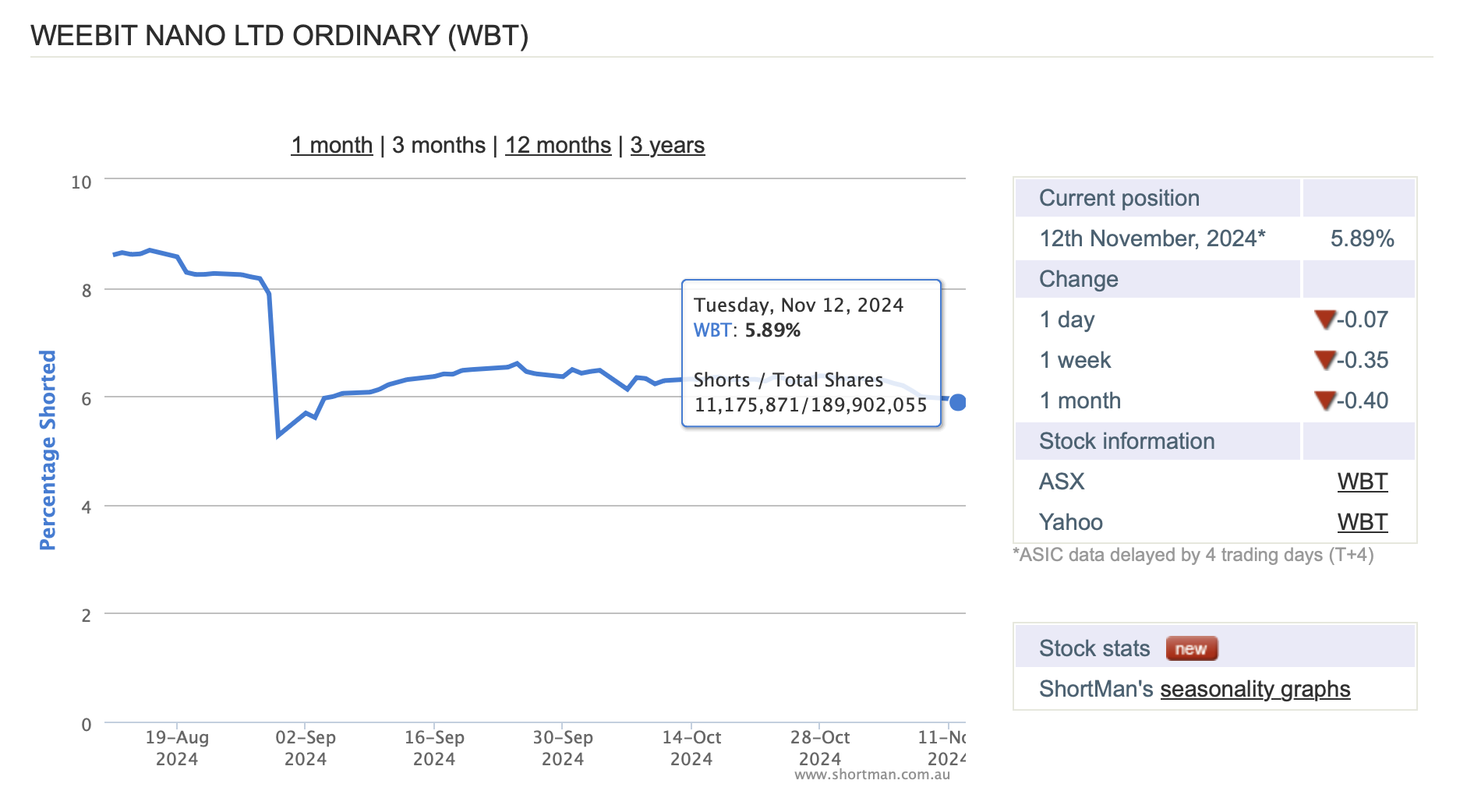Click the 1 day red down arrow
The height and width of the screenshot is (812, 1467).
click(x=1325, y=319)
